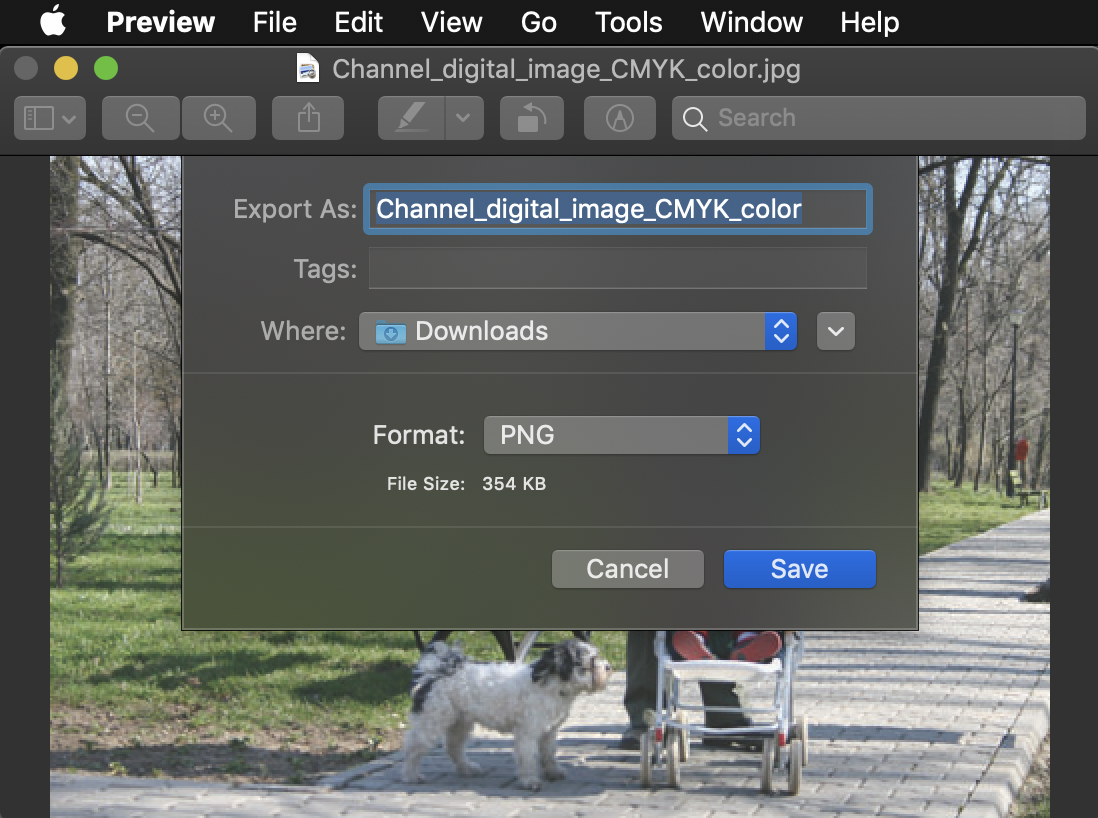Click the document proxy icon in title bar
This screenshot has width=1098, height=818.
coord(308,69)
